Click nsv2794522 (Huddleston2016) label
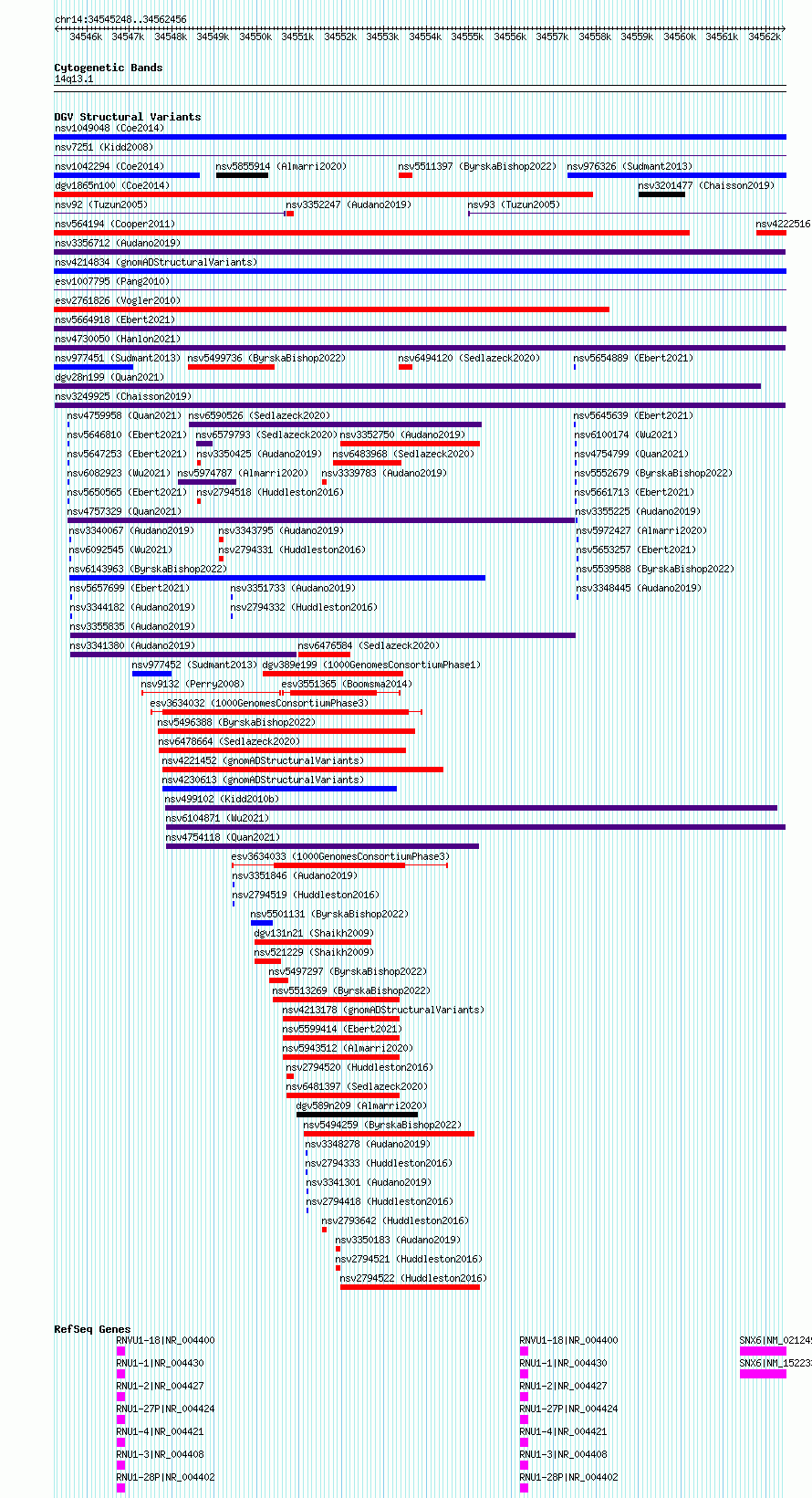Image resolution: width=812 pixels, height=1498 pixels. click(413, 1278)
